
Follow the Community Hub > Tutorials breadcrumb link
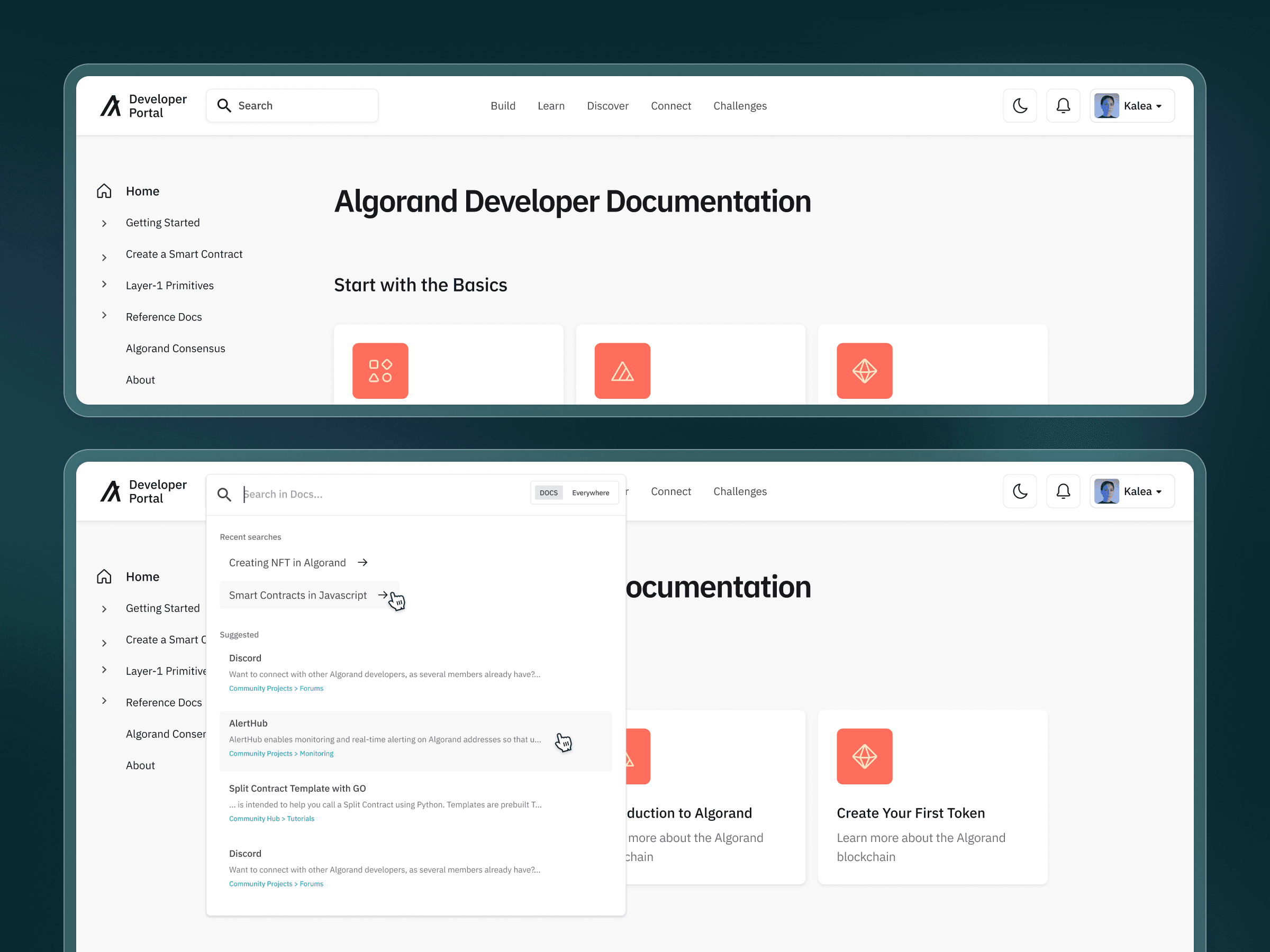[x=271, y=818]
